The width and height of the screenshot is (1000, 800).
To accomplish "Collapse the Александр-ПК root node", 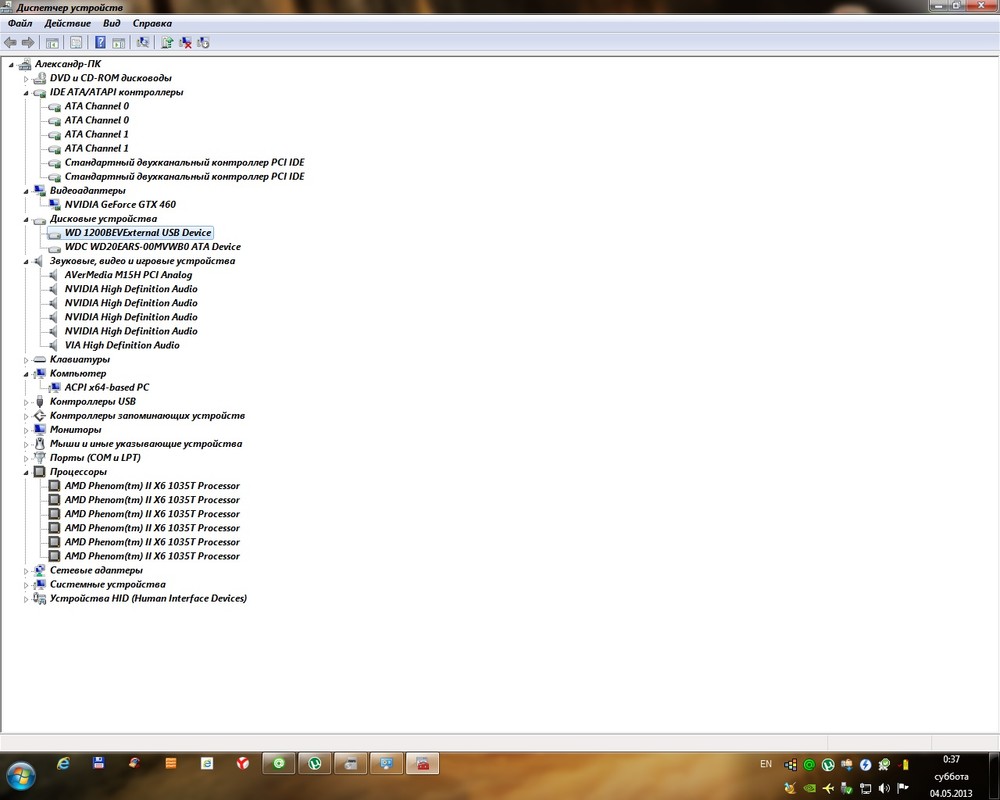I will point(11,64).
